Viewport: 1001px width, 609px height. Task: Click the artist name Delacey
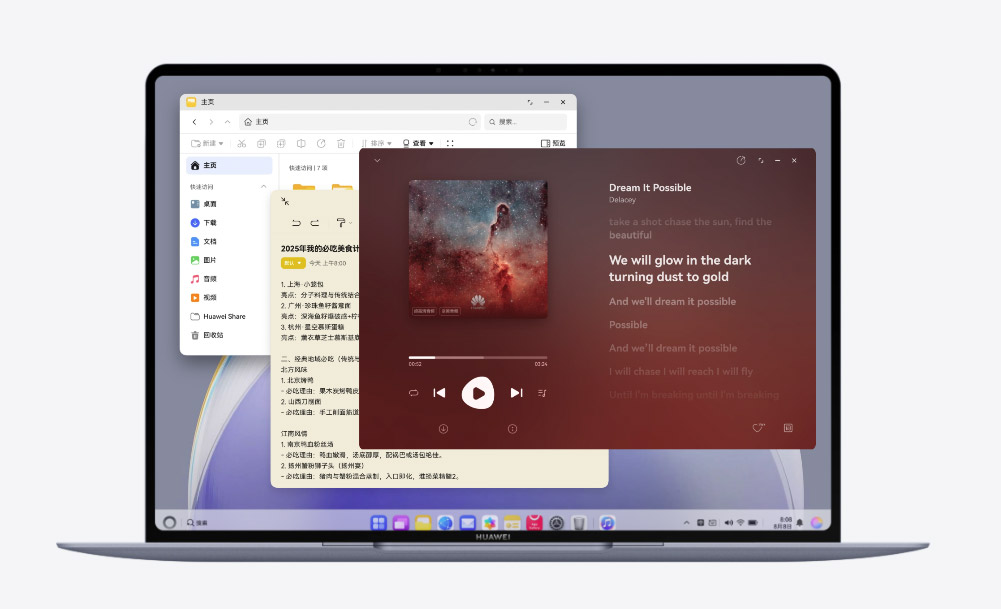(x=622, y=200)
